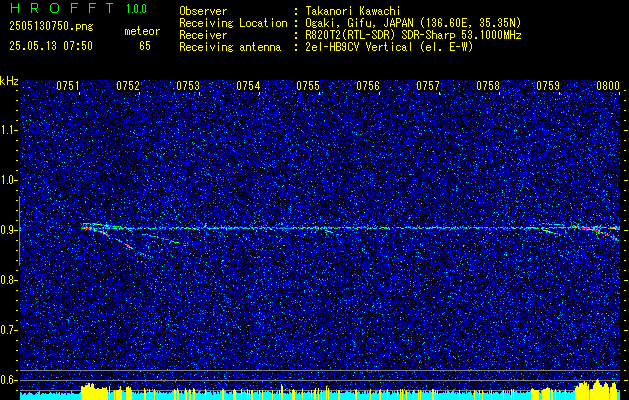Viewport: 629px width, 400px height.
Task: Click the 0.8 kHz axis label
Action: coord(8,280)
